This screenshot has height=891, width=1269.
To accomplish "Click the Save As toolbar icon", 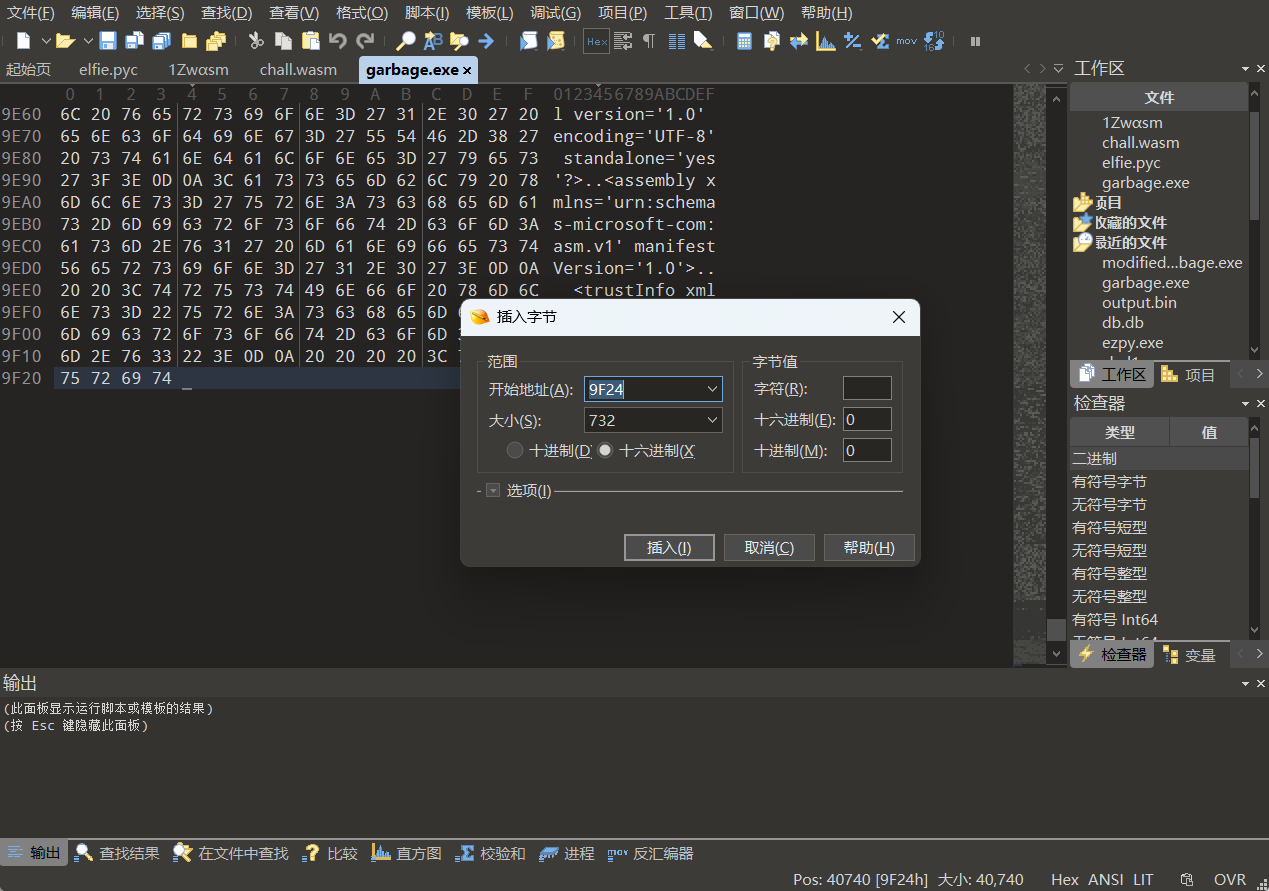I will (x=134, y=41).
